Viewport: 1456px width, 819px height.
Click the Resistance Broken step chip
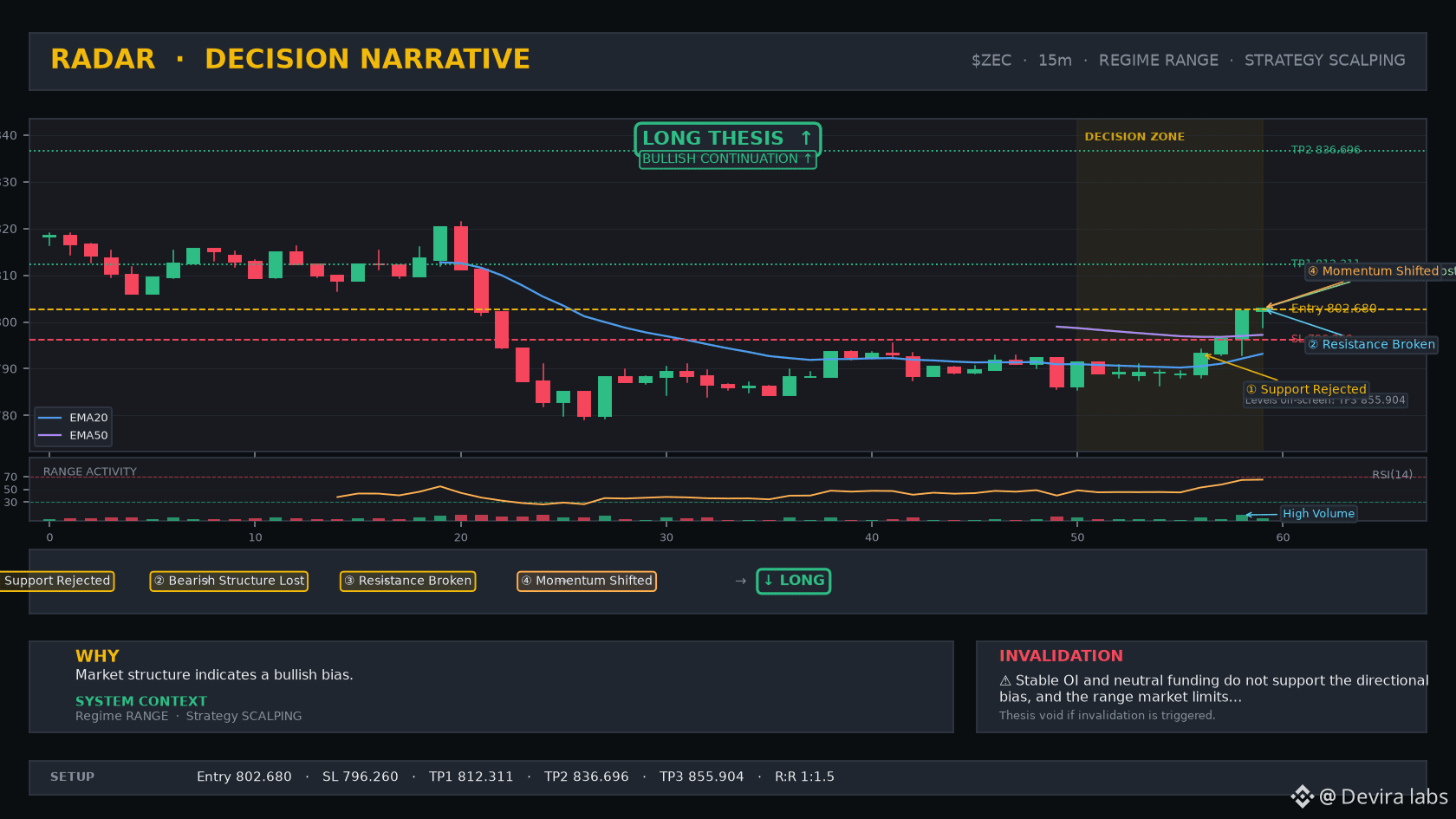coord(407,581)
